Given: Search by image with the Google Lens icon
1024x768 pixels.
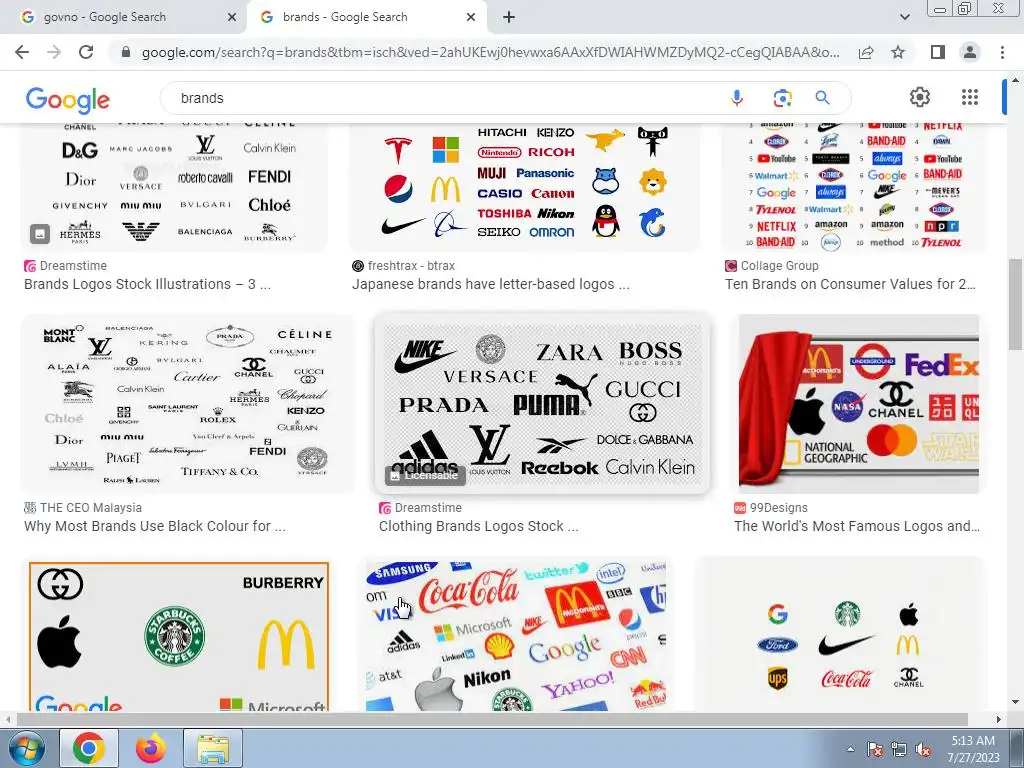Looking at the screenshot, I should 782,98.
